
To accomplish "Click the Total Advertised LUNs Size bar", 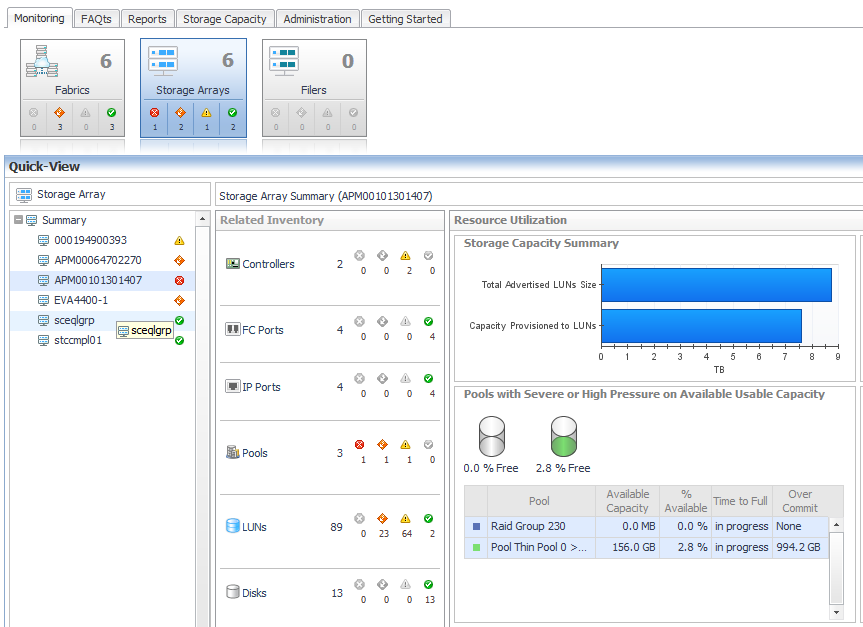I will click(x=715, y=285).
